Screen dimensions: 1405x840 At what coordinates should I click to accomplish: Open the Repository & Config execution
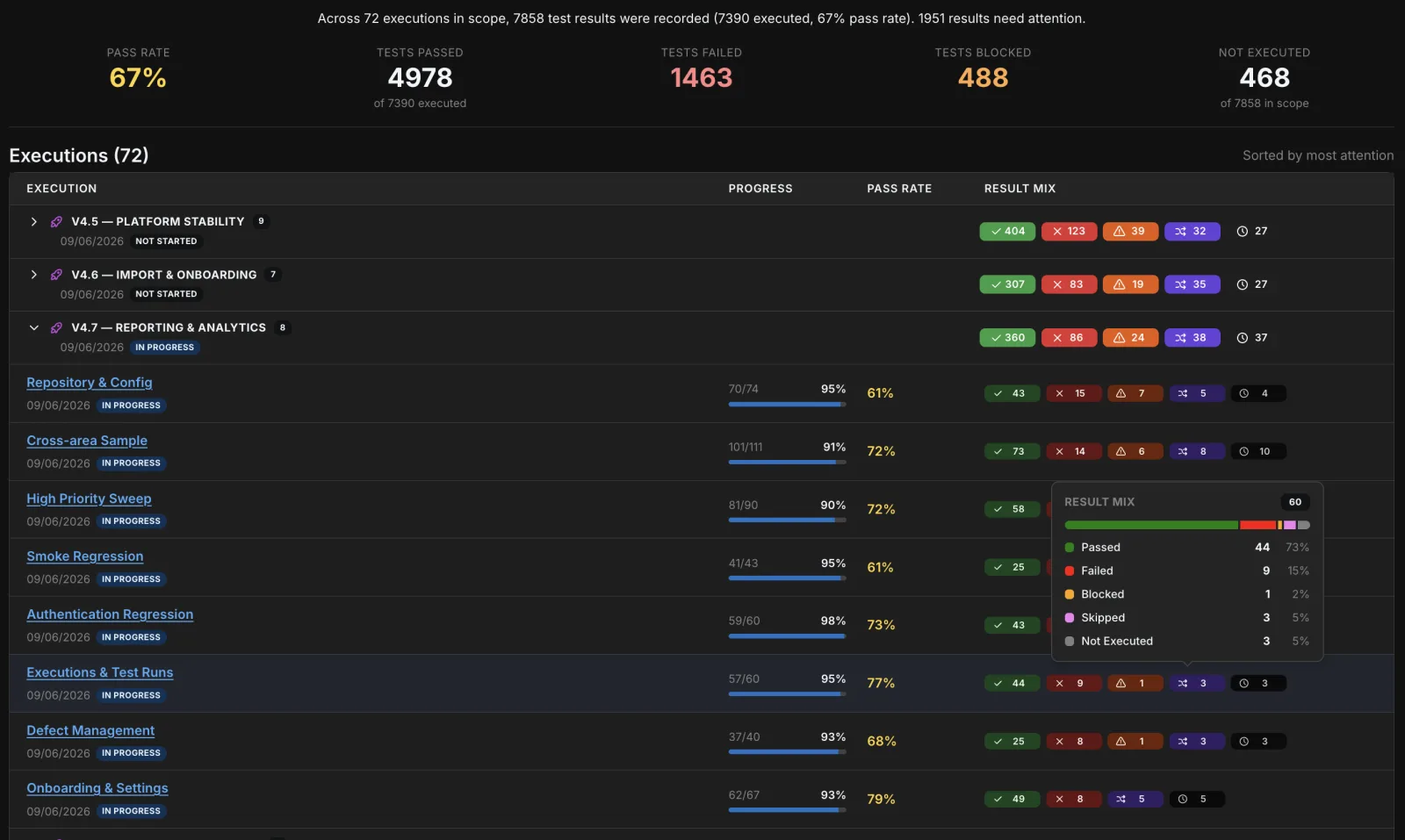click(x=89, y=383)
